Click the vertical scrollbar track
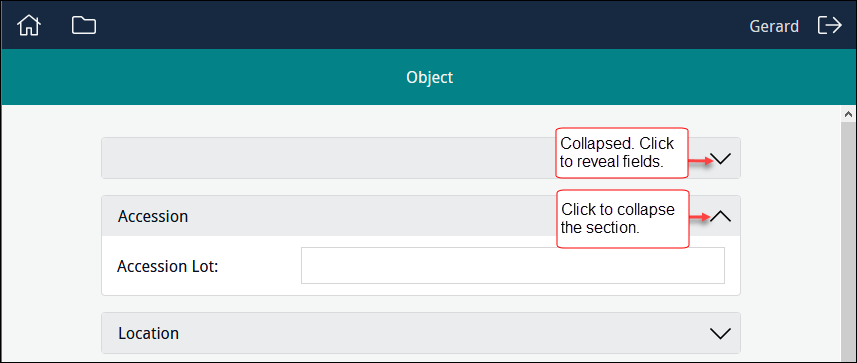This screenshot has width=857, height=363. pyautogui.click(x=848, y=241)
